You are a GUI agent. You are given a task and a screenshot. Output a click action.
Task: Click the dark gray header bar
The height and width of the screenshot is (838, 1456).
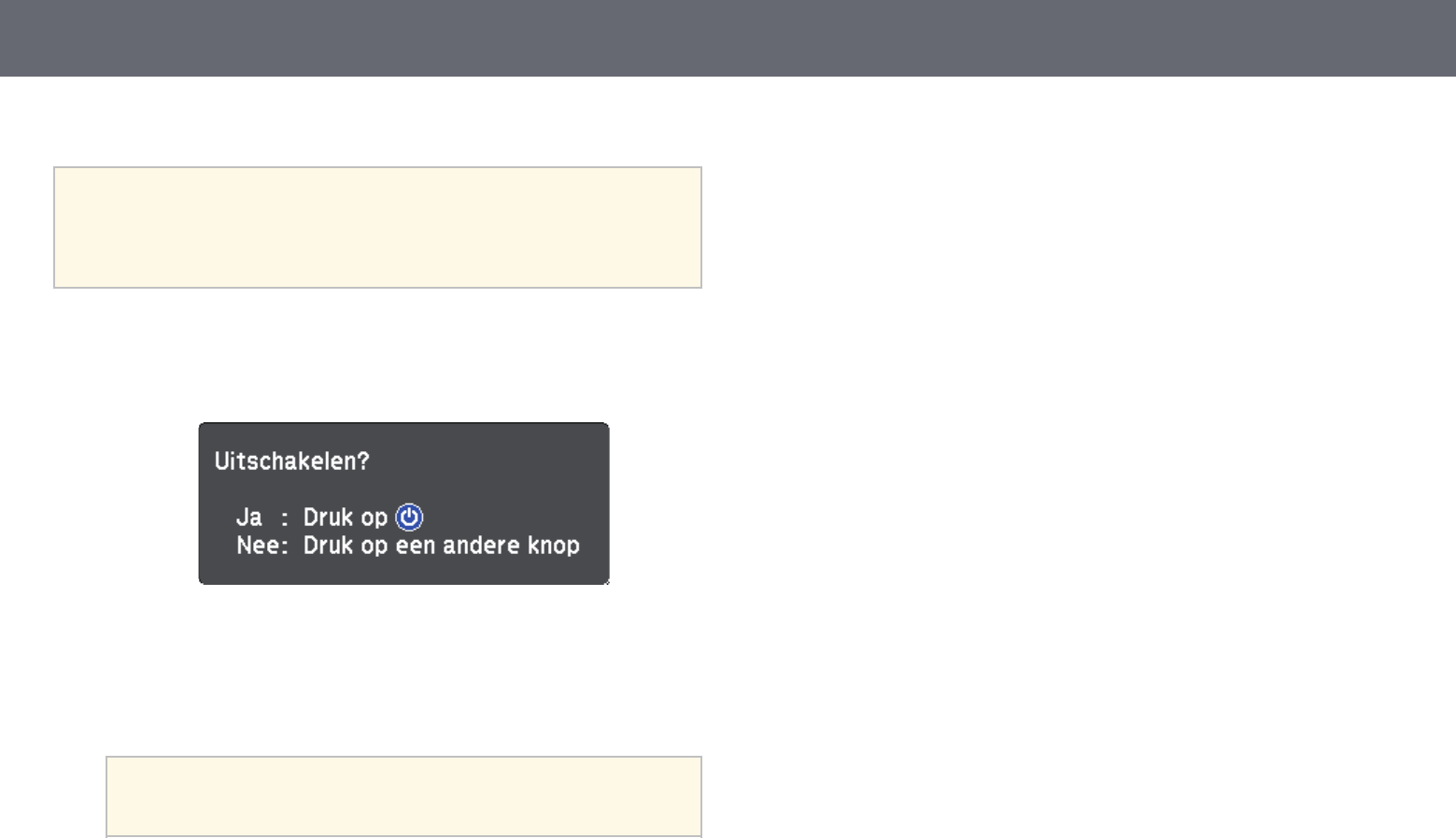tap(728, 37)
